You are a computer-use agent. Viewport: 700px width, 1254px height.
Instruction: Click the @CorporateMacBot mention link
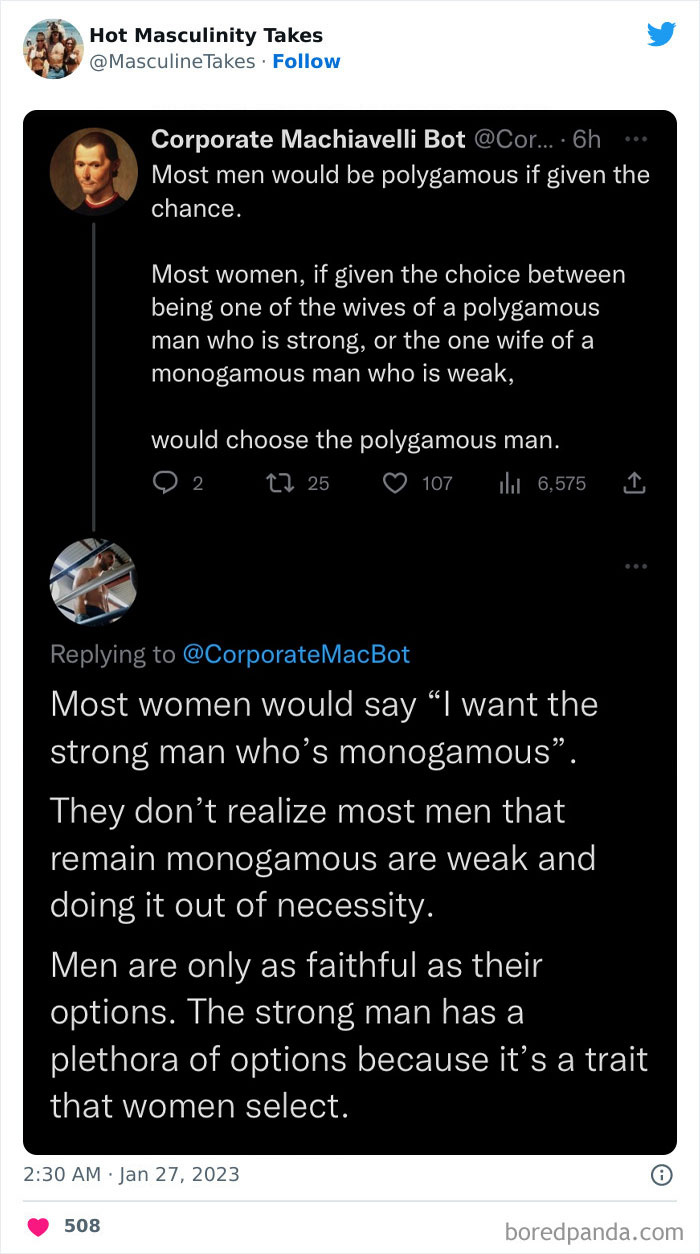(x=299, y=654)
